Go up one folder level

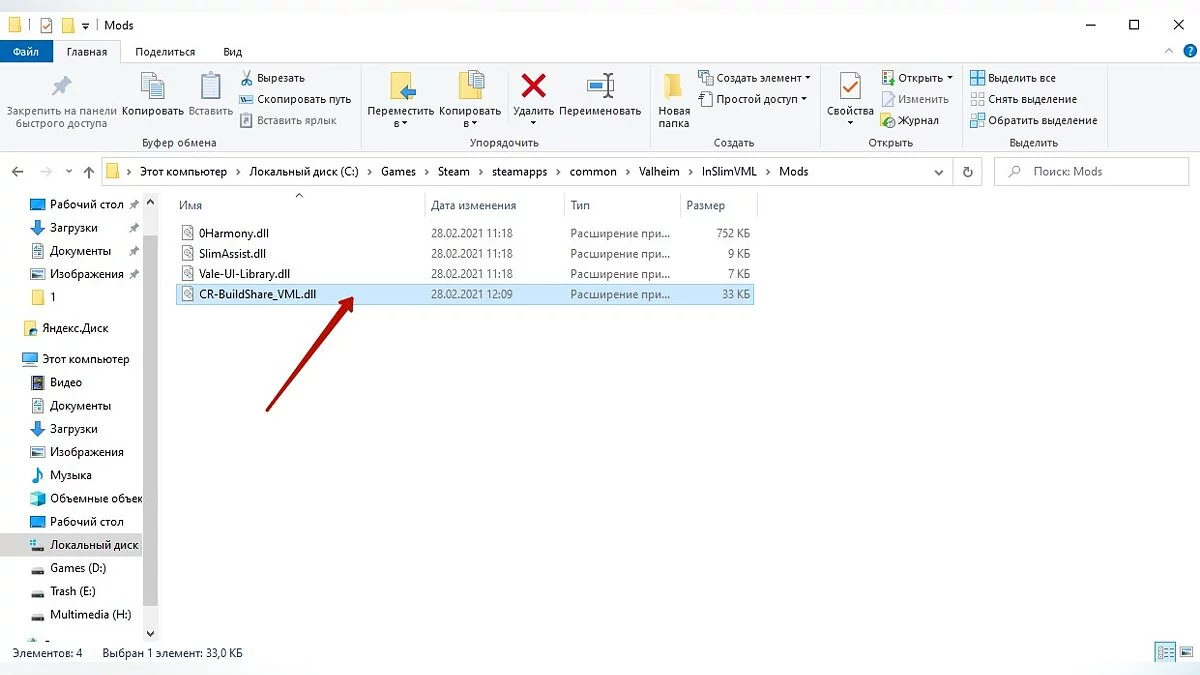[90, 172]
